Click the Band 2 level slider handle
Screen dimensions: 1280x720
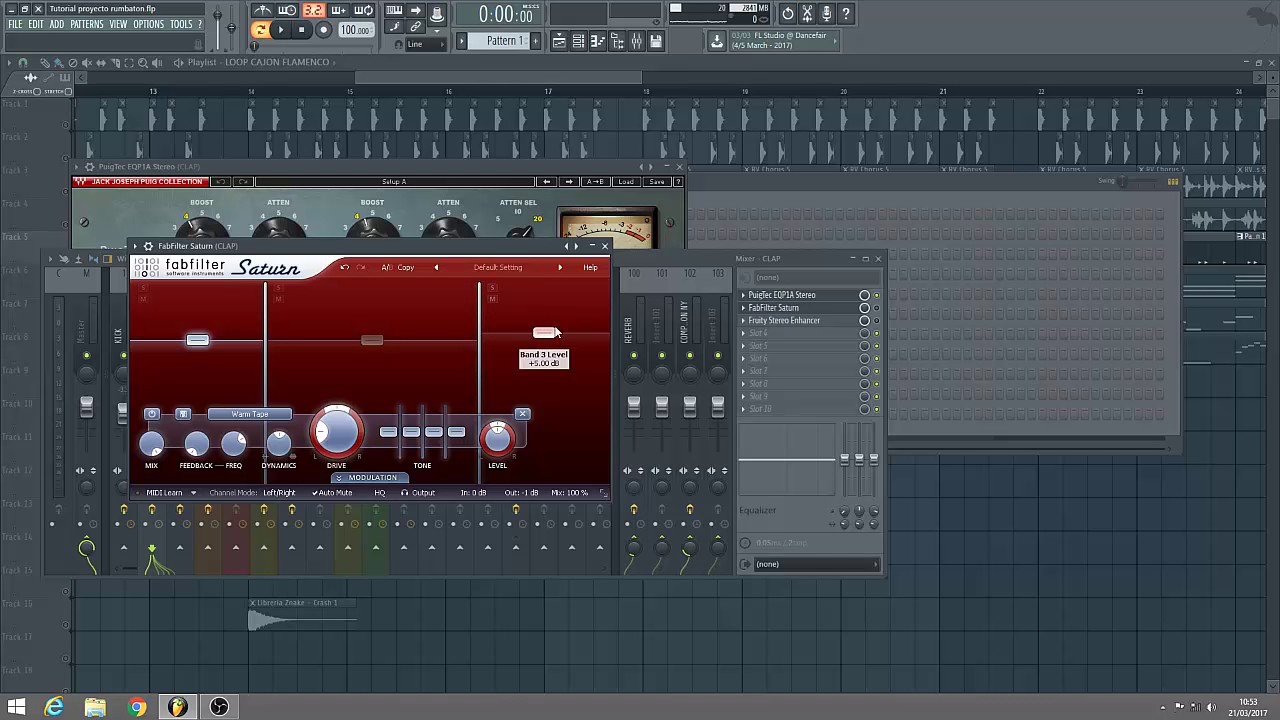tap(372, 340)
